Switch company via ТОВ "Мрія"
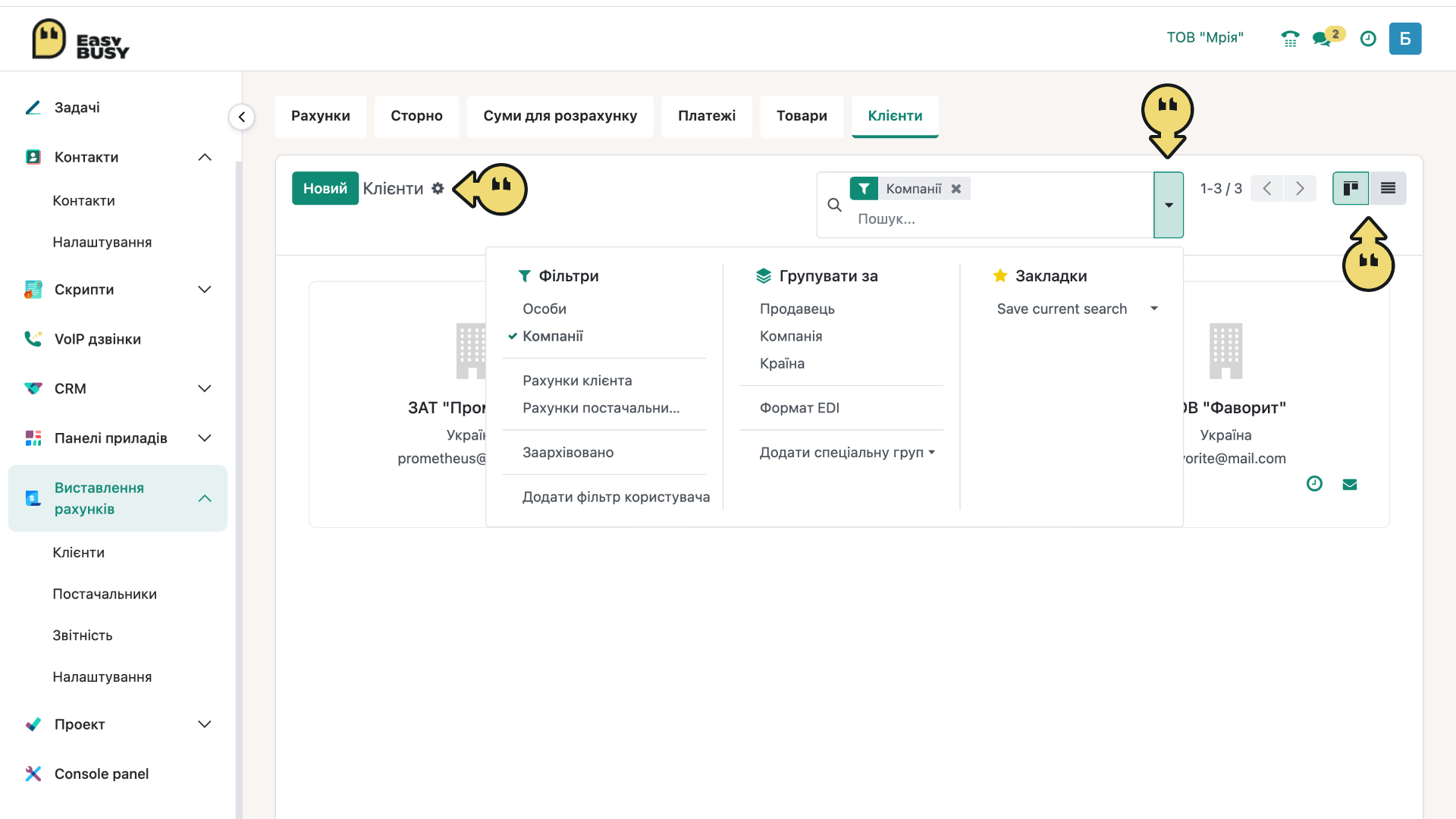Viewport: 1456px width, 819px height. (1205, 38)
